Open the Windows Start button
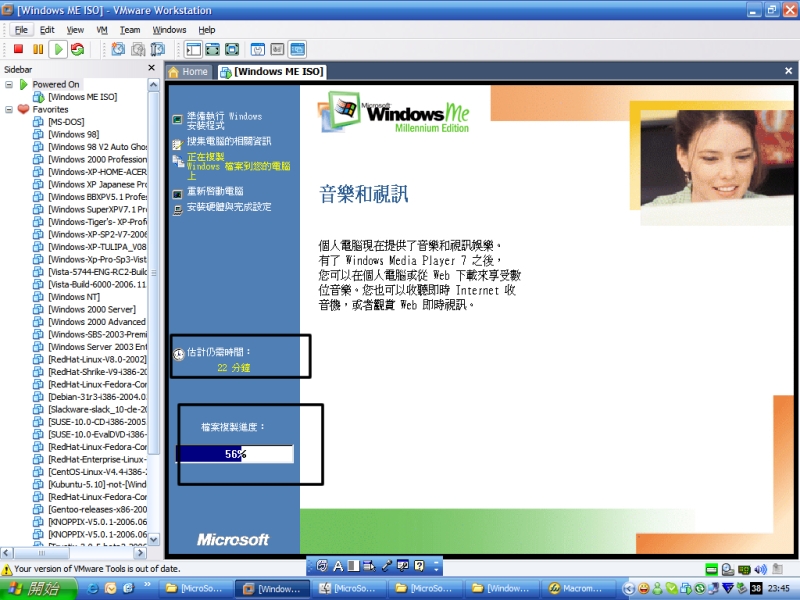This screenshot has width=800, height=600. click(38, 588)
